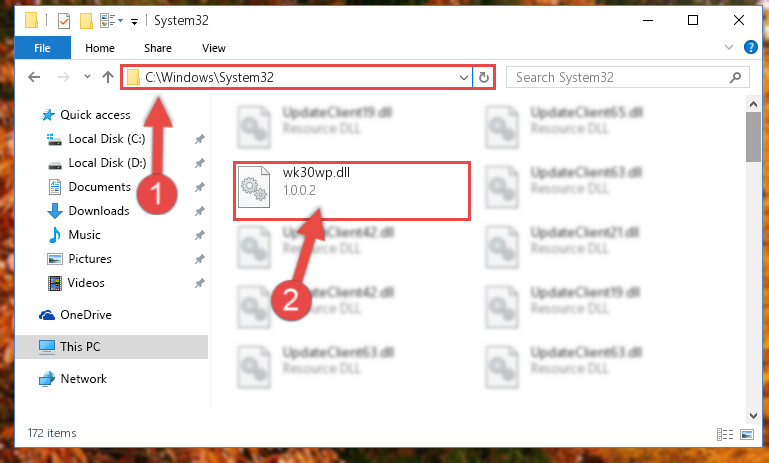
Task: Open the View ribbon tab
Action: click(214, 48)
